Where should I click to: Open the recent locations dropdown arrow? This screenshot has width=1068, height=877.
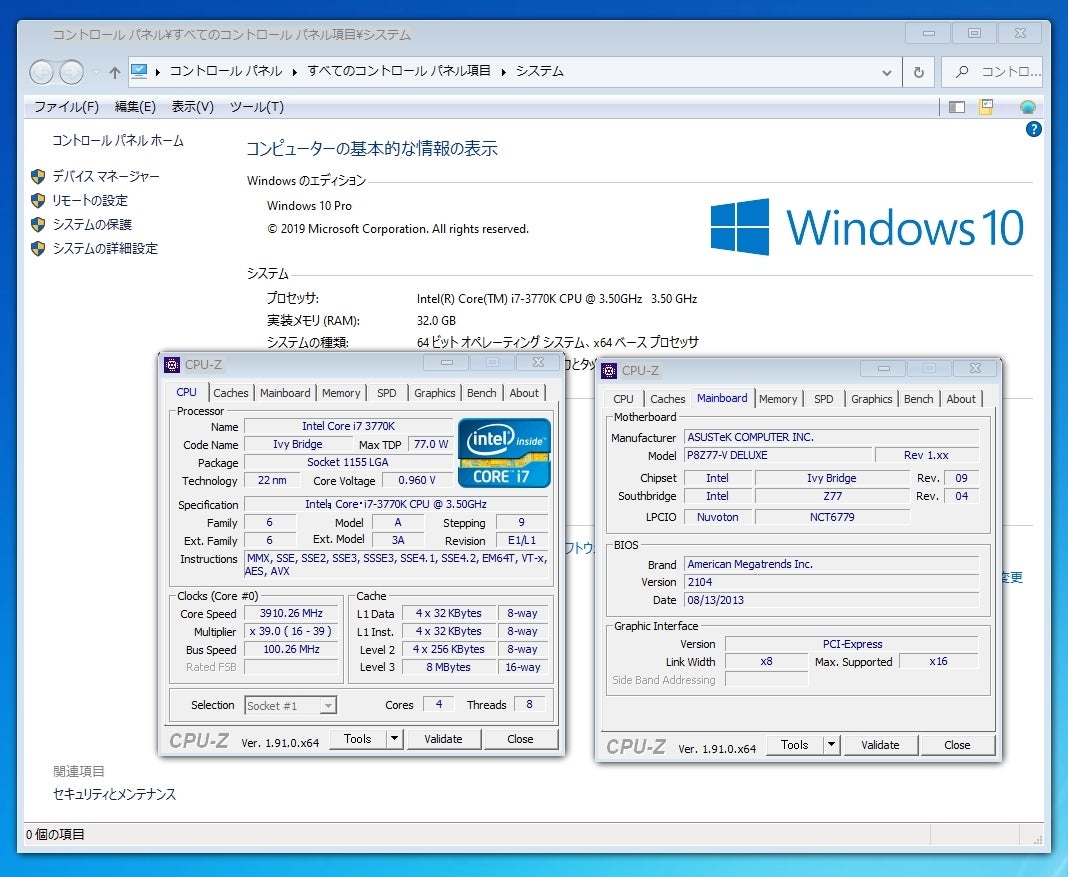click(95, 71)
